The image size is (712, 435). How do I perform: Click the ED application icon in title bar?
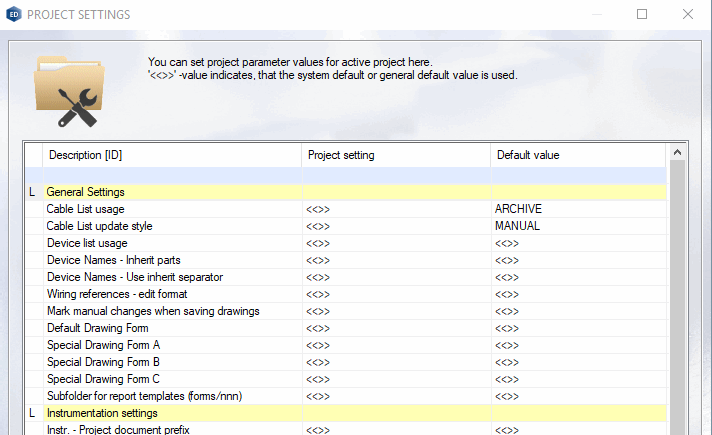point(13,15)
